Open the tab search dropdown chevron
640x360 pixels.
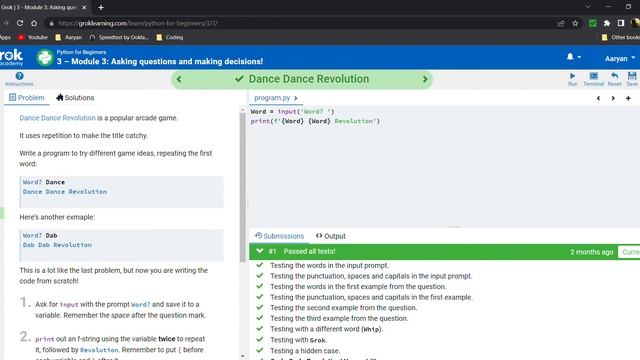click(588, 7)
